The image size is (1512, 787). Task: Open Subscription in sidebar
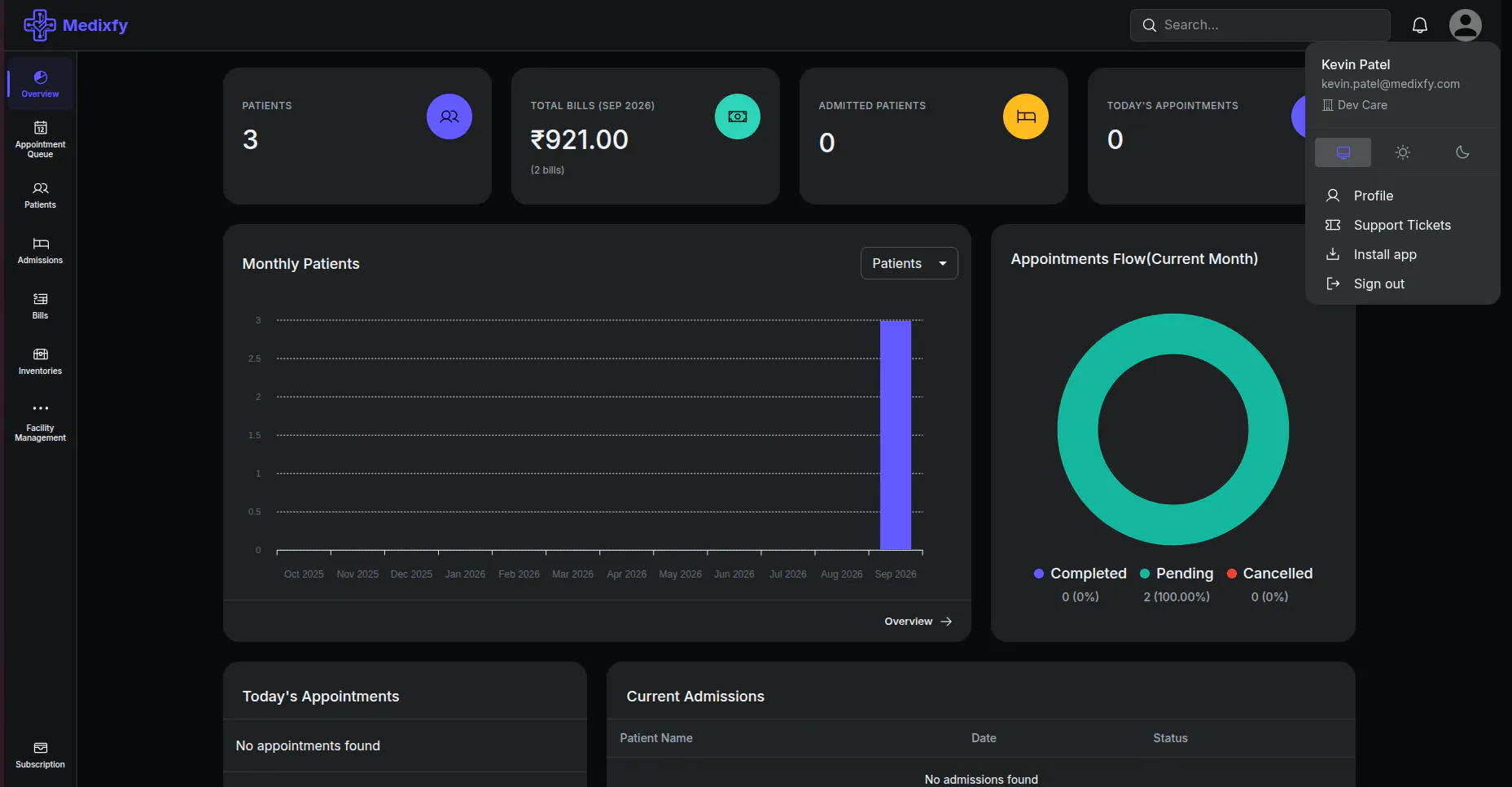(40, 755)
